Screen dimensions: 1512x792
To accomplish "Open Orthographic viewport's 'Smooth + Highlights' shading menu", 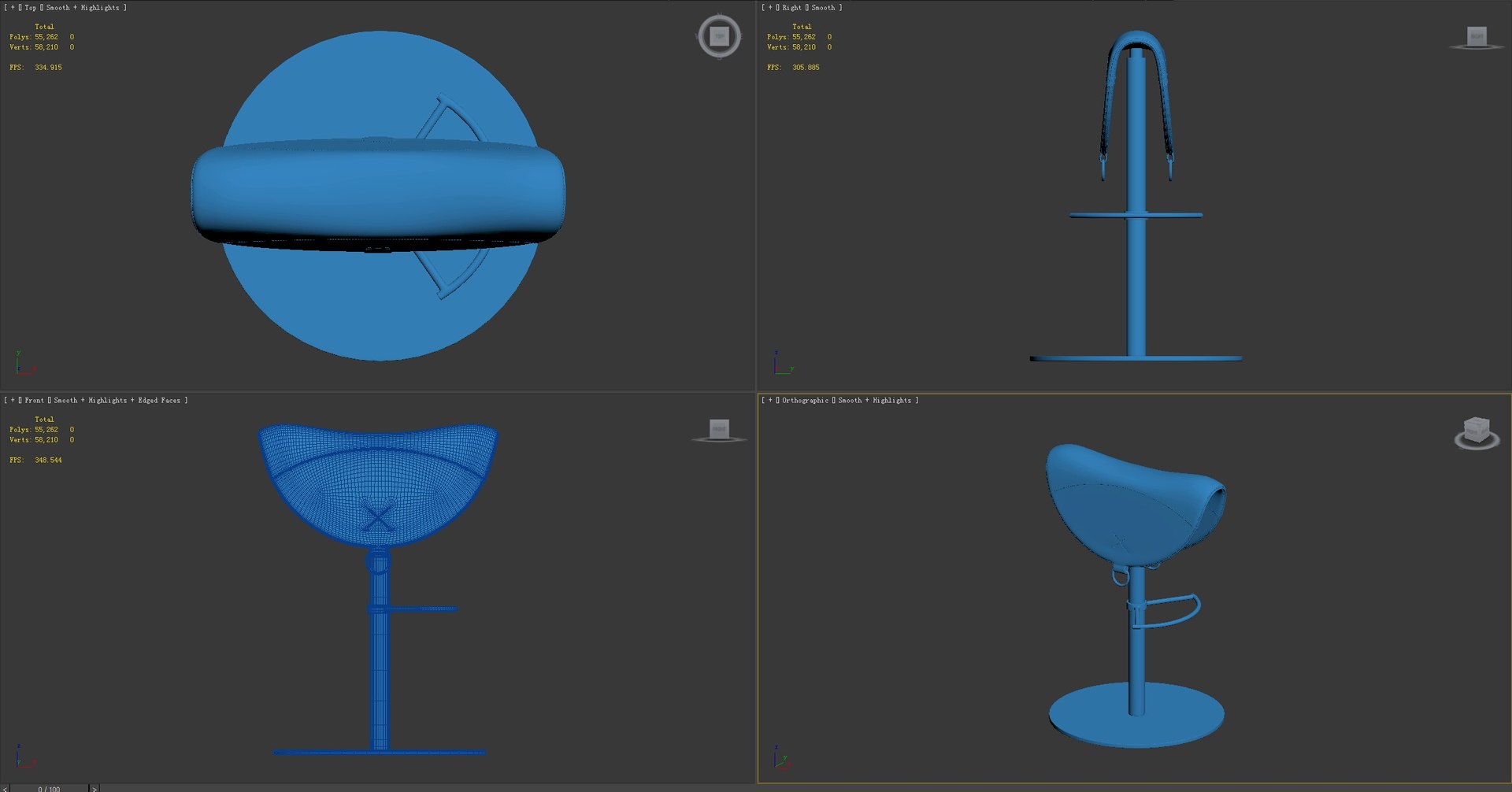I will 874,401.
